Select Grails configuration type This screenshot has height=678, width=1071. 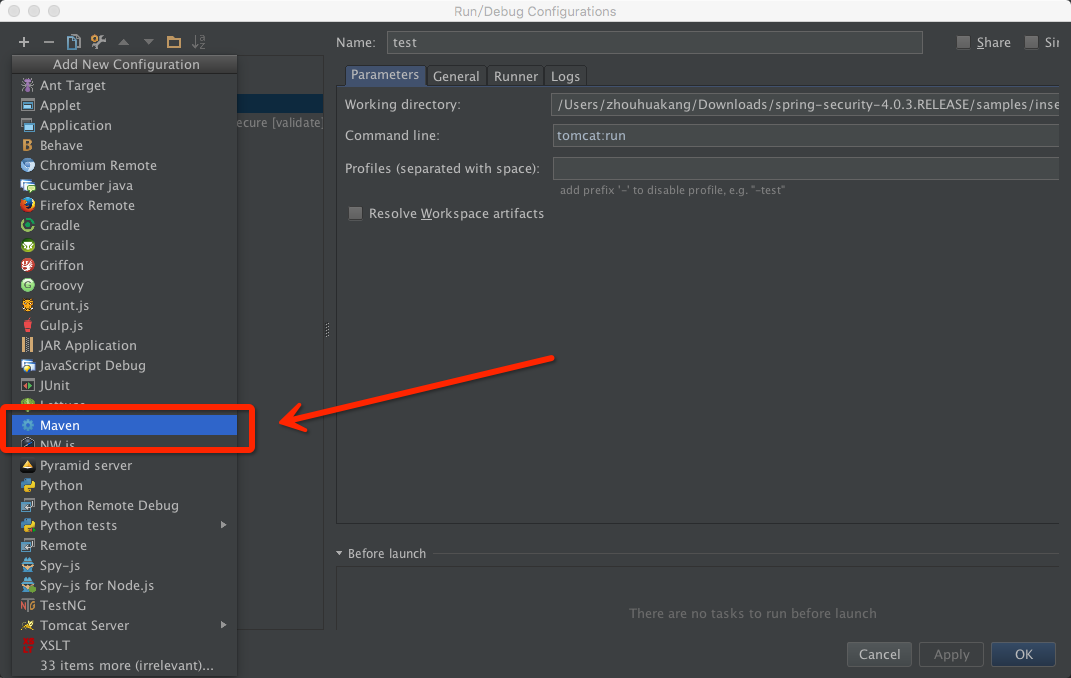coord(124,245)
